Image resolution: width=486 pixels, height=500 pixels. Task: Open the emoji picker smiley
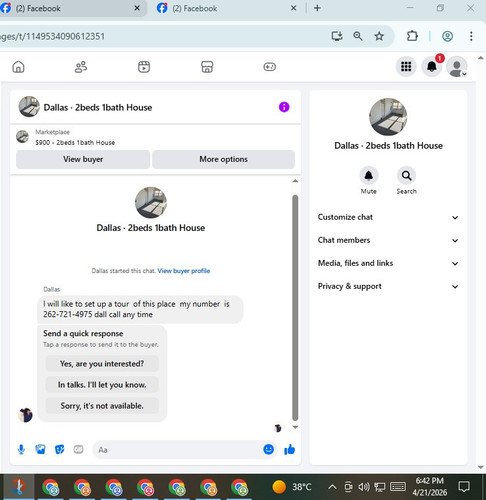[x=268, y=449]
